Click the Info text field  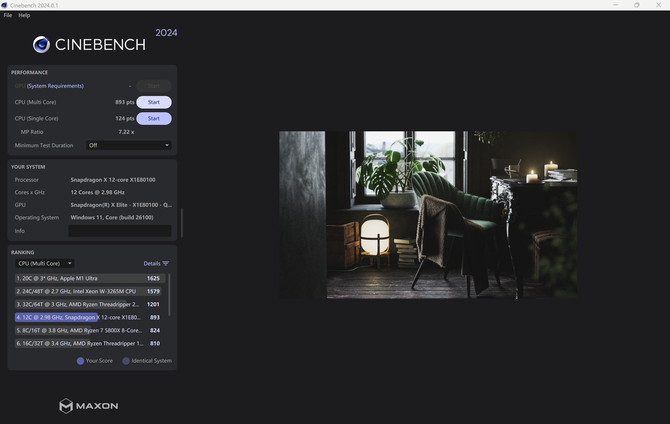click(120, 231)
